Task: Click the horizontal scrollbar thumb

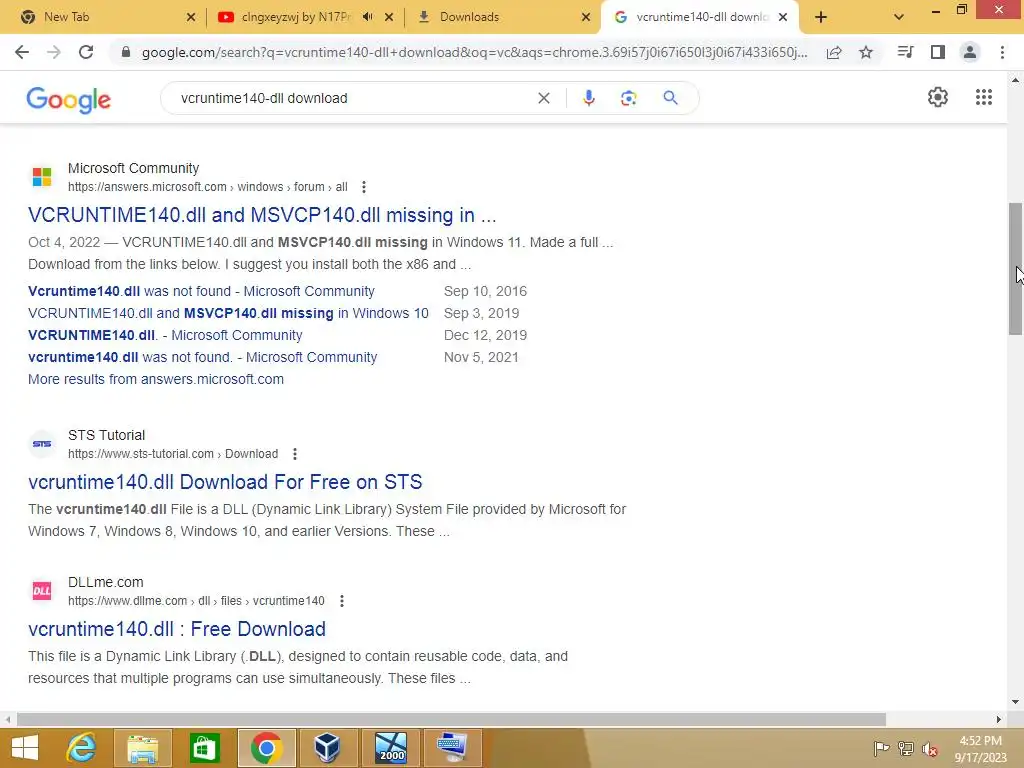Action: coord(451,720)
